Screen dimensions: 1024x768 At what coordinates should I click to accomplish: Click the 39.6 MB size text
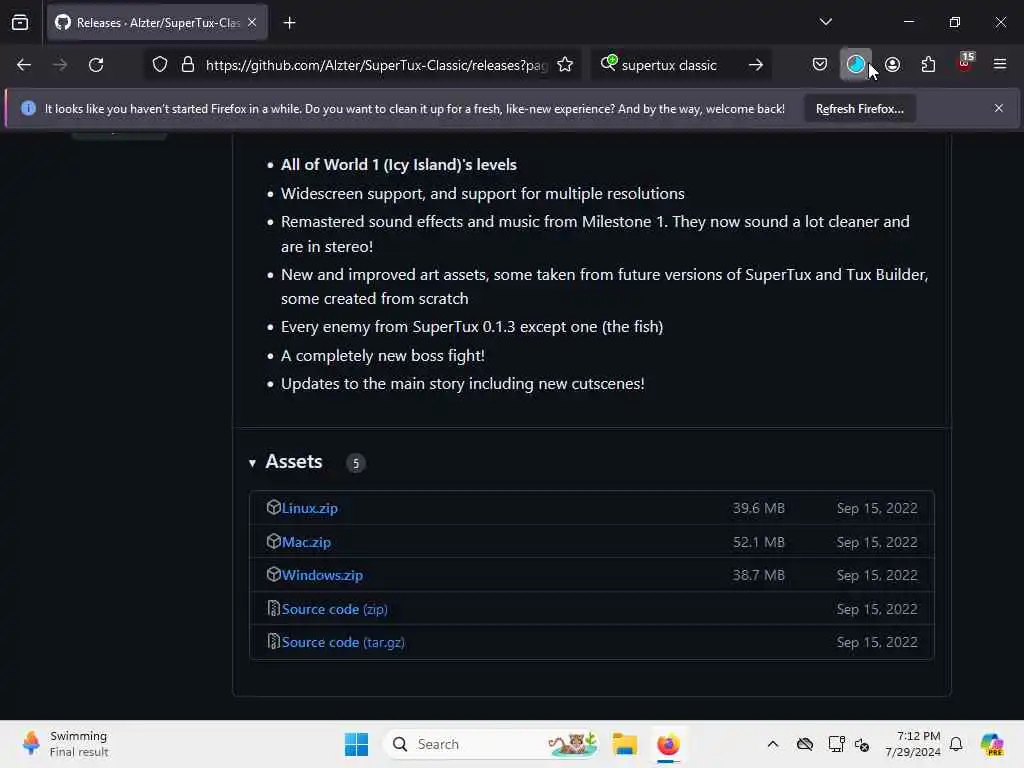[x=758, y=508]
